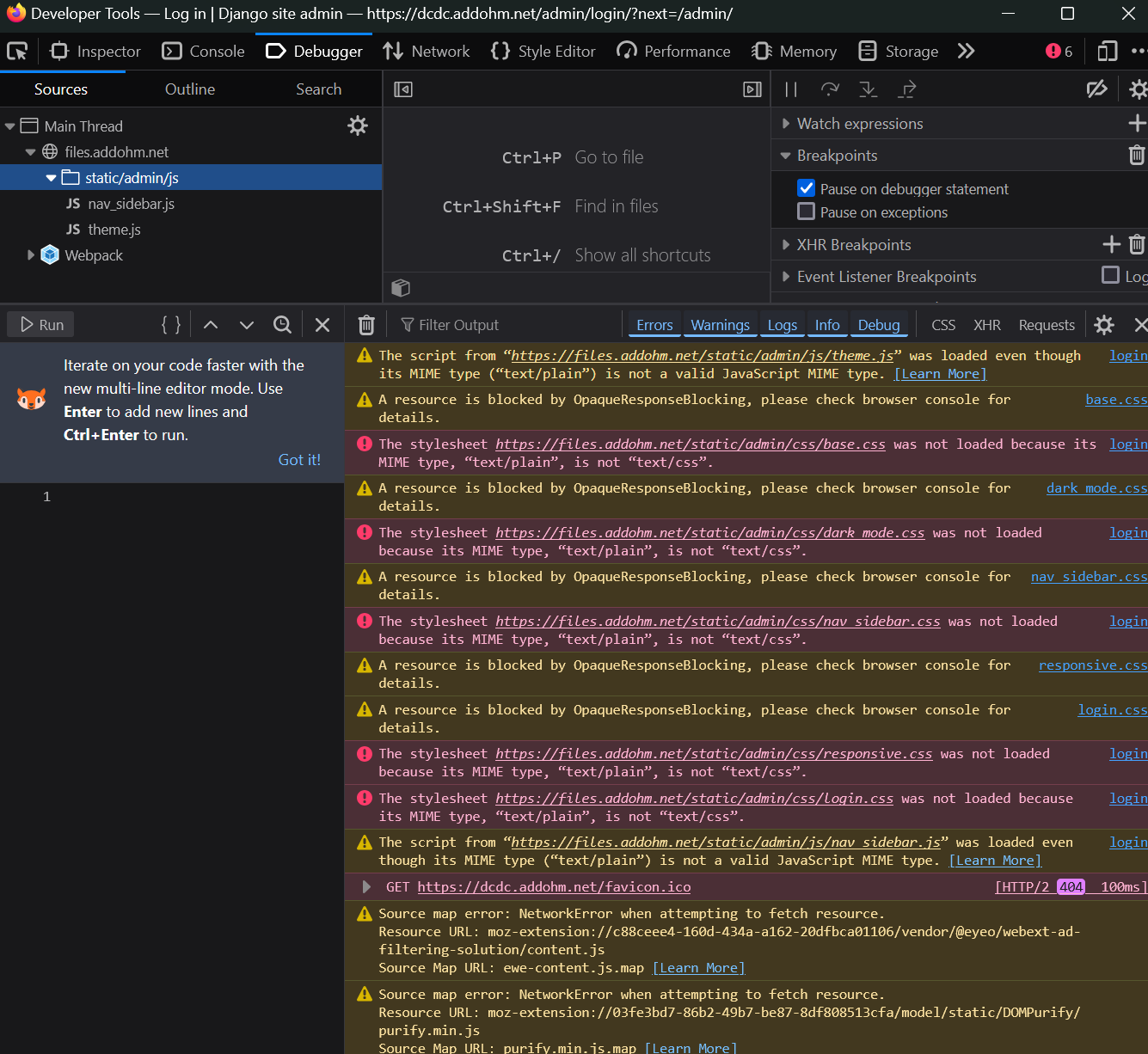The height and width of the screenshot is (1054, 1148).
Task: Go to next expression in history
Action: click(247, 324)
